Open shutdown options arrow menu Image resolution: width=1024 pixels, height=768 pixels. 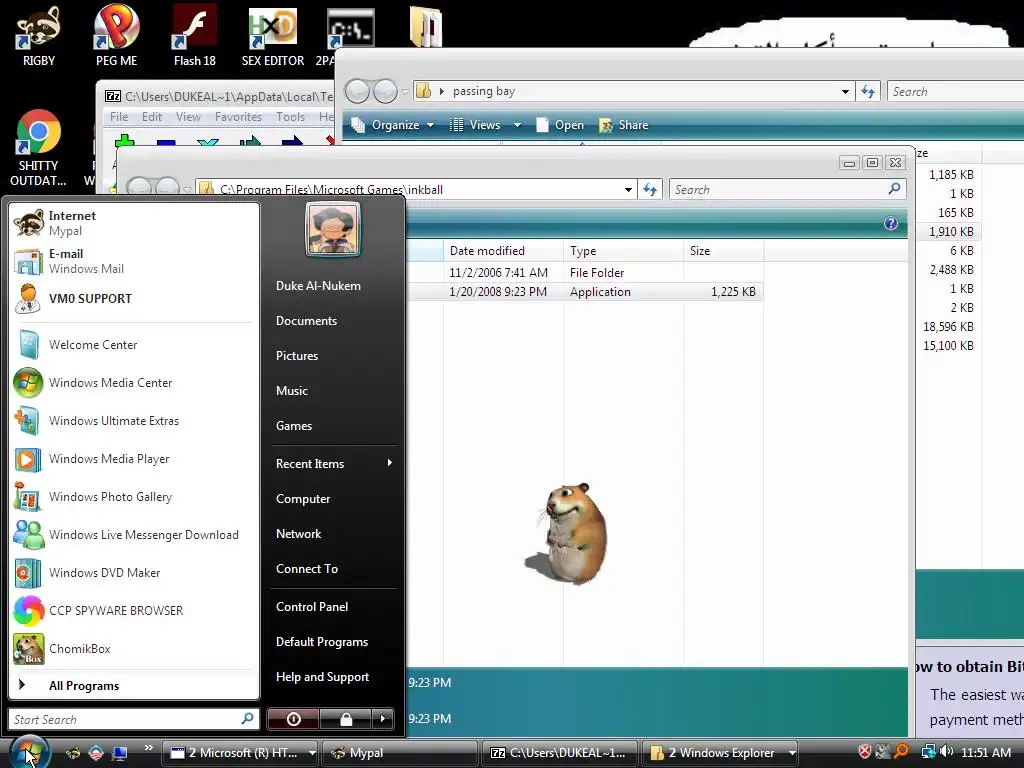(x=383, y=719)
